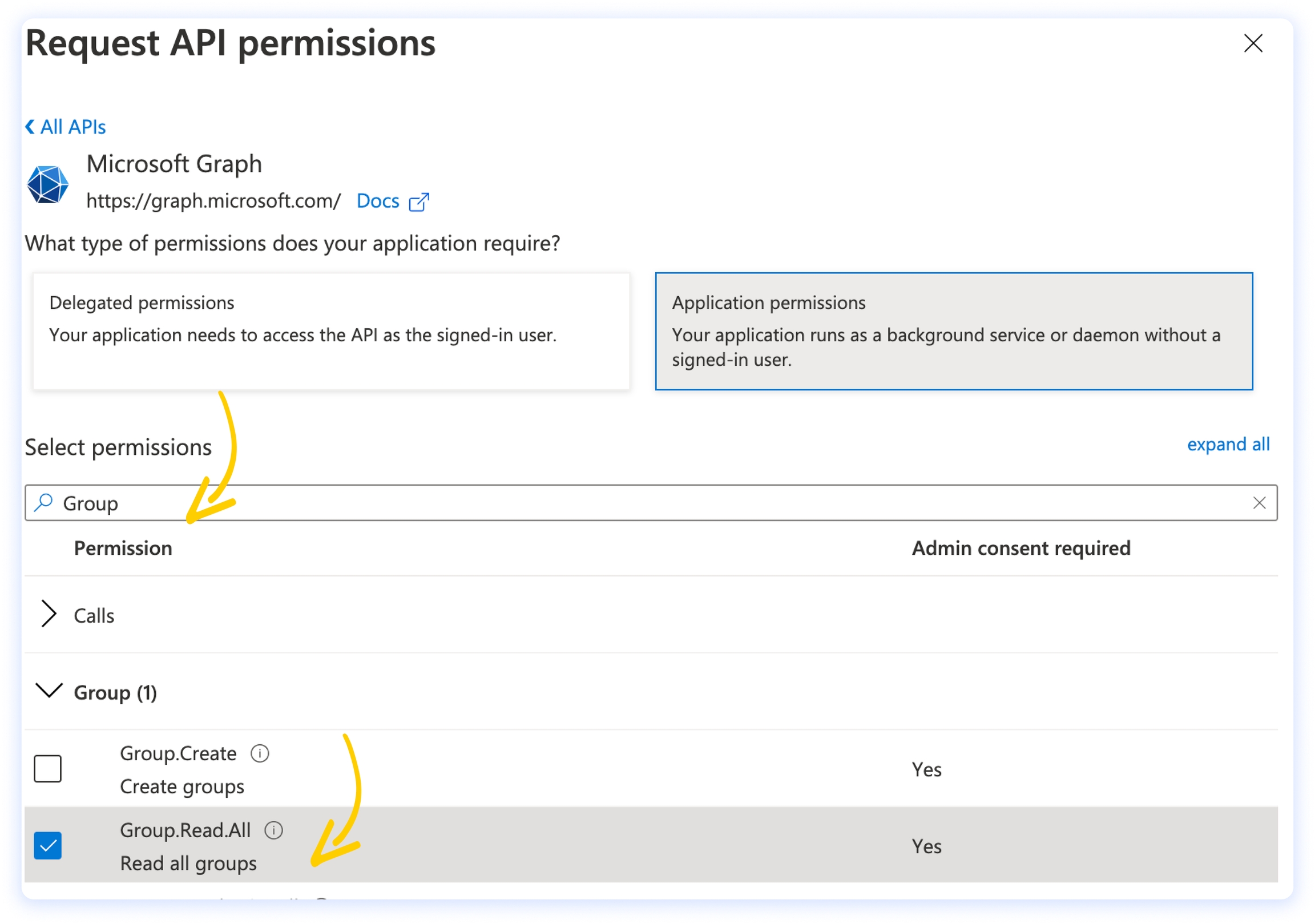
Task: Collapse the Group (1) section
Action: click(x=49, y=691)
